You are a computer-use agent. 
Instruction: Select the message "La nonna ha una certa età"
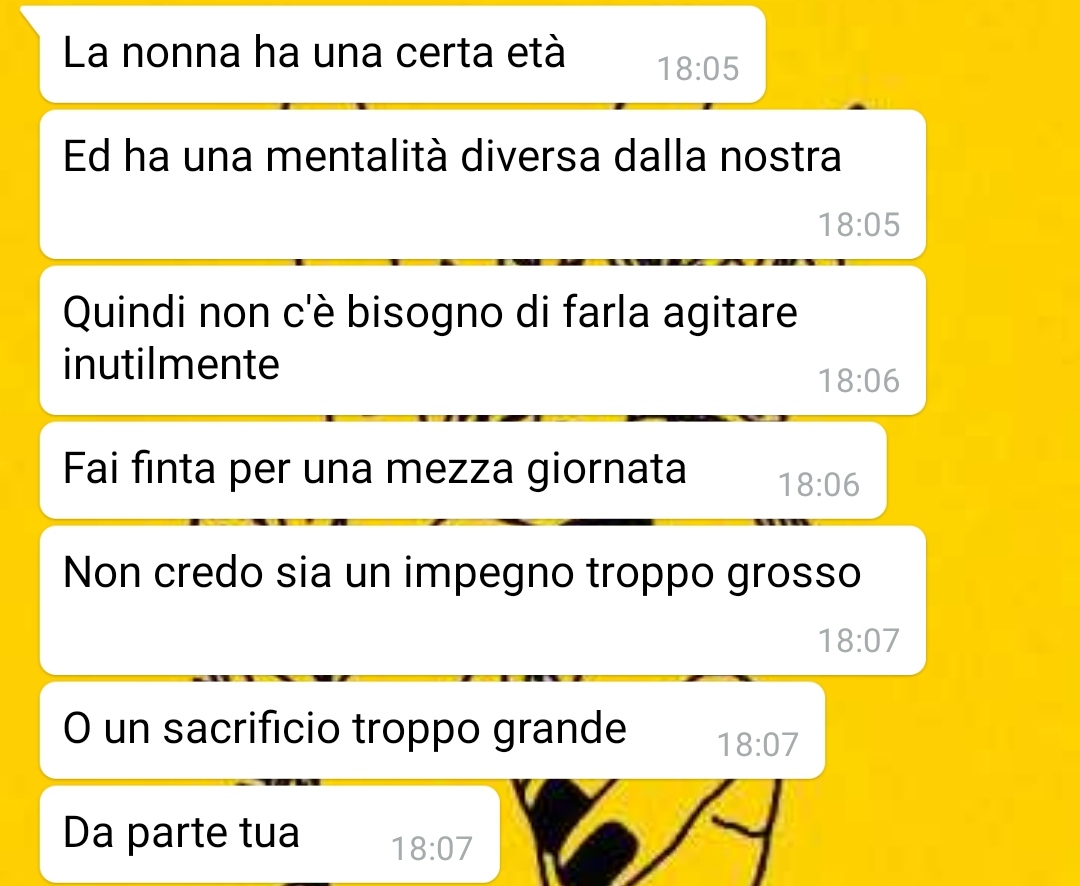pyautogui.click(x=403, y=54)
